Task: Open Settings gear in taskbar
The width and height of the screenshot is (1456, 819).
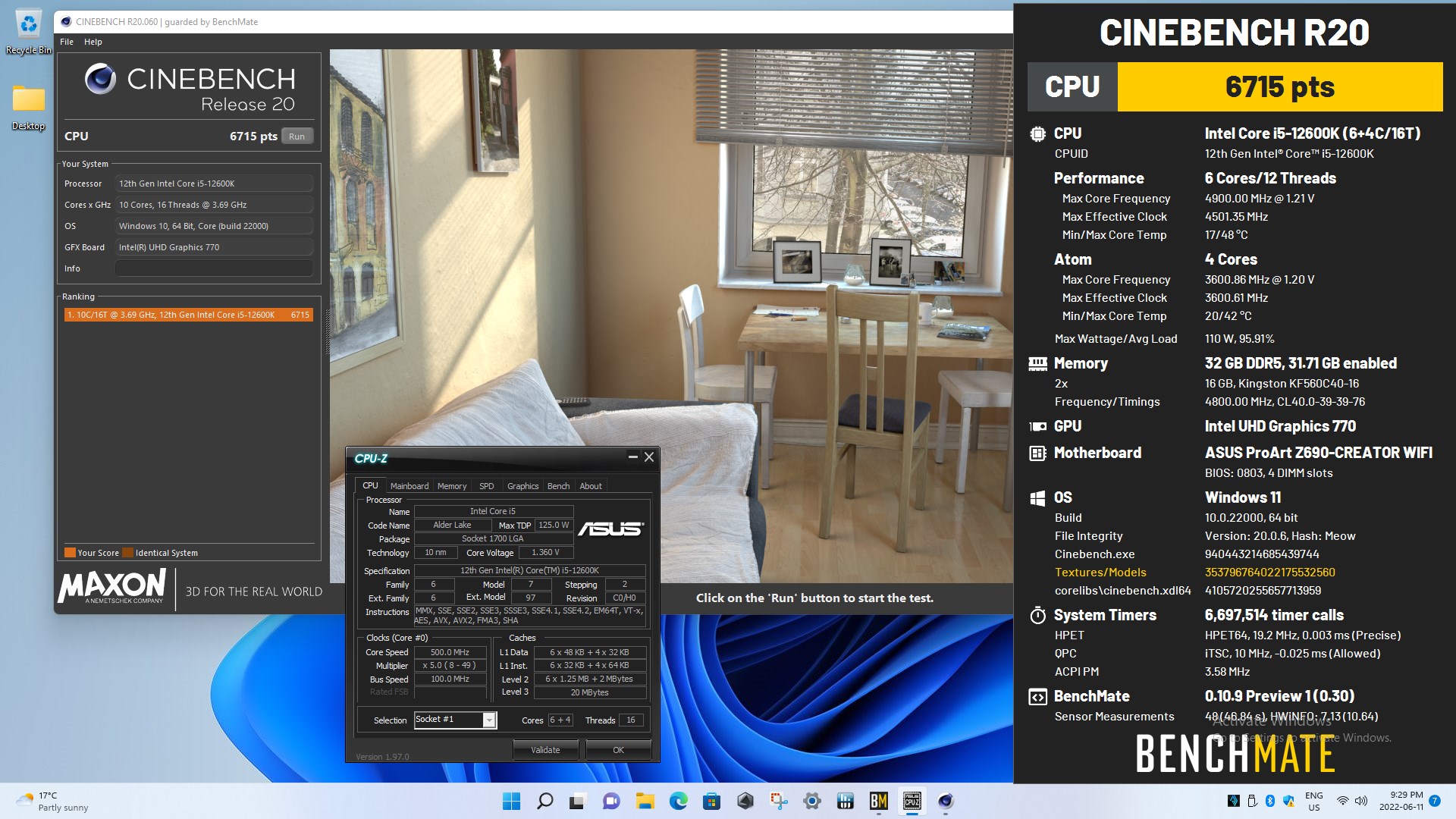Action: pos(811,801)
